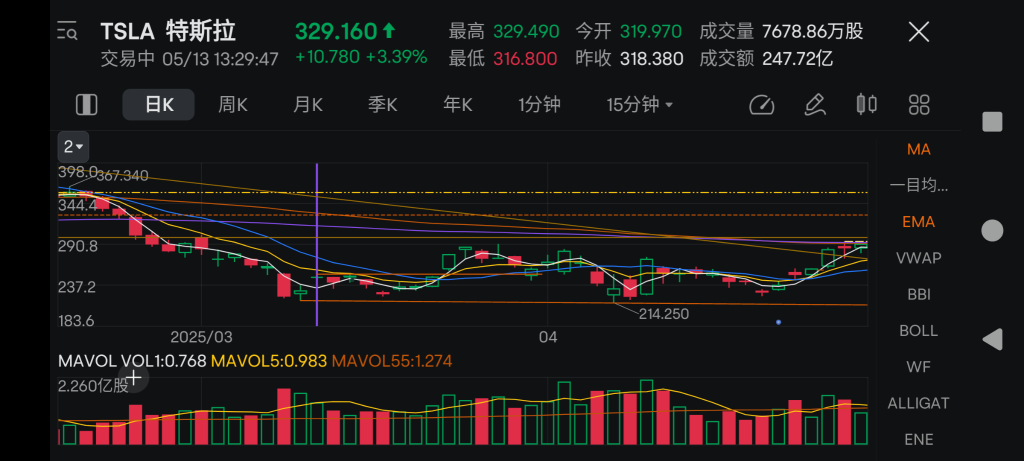Toggle the BOLL indicator

(x=918, y=330)
